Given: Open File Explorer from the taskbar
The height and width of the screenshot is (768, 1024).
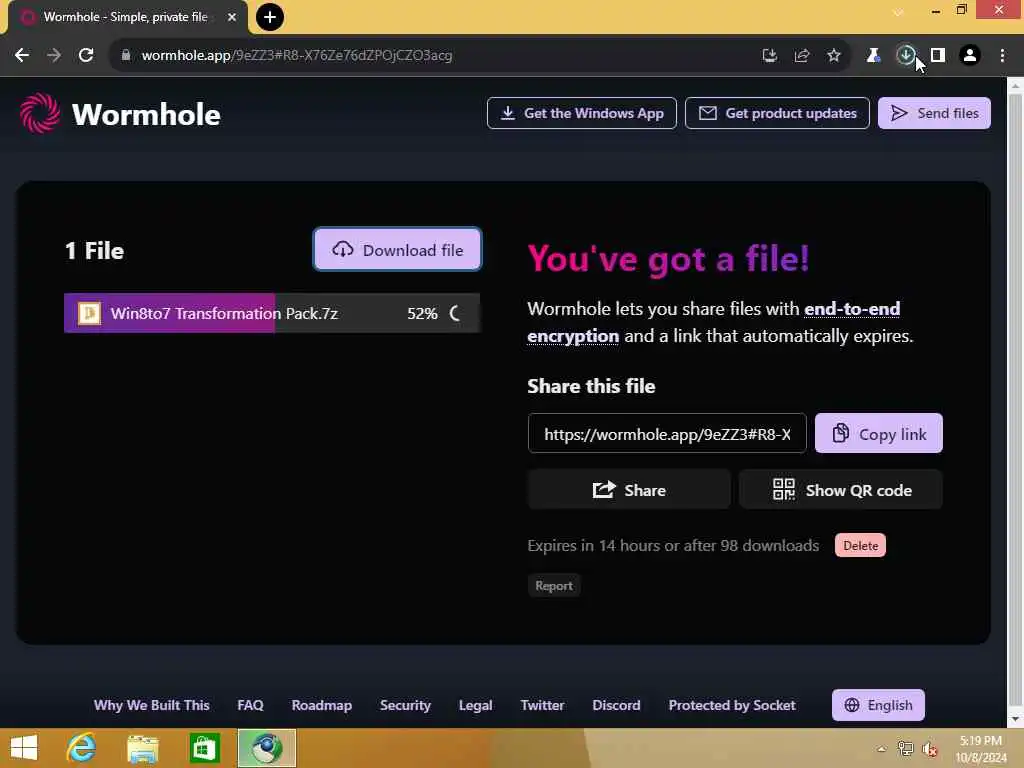Looking at the screenshot, I should pos(142,748).
